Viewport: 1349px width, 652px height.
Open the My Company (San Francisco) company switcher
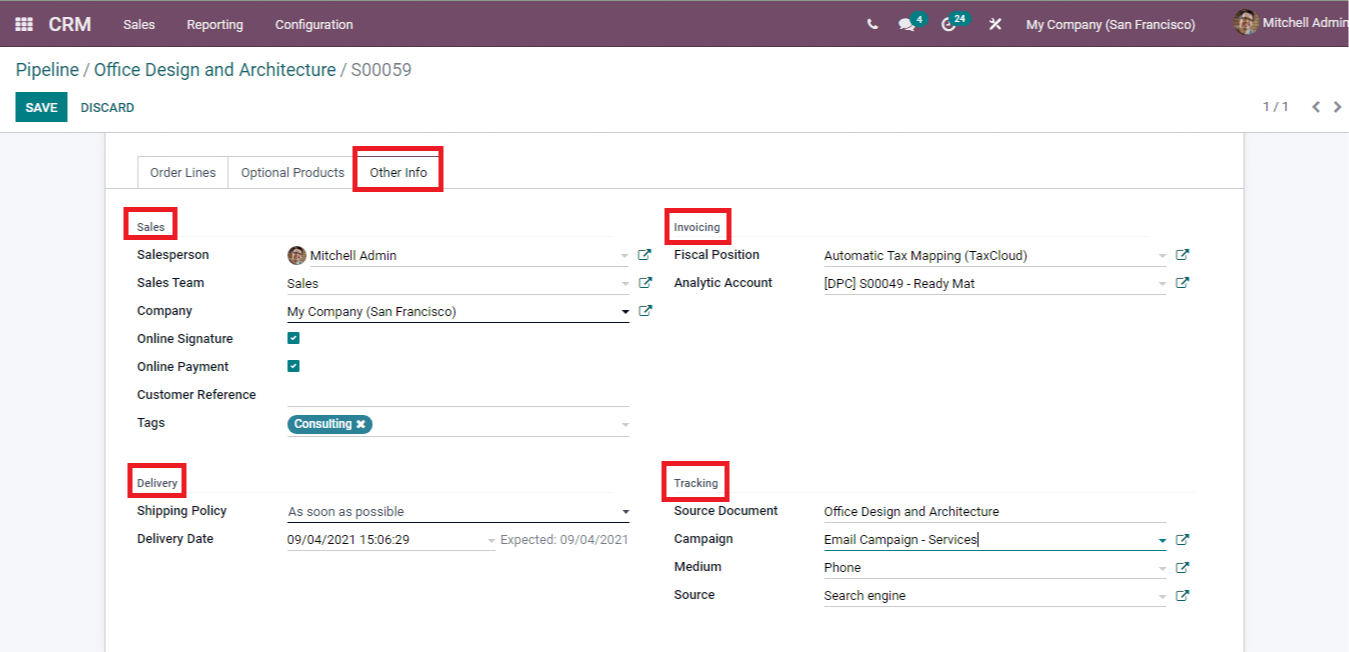click(1110, 24)
